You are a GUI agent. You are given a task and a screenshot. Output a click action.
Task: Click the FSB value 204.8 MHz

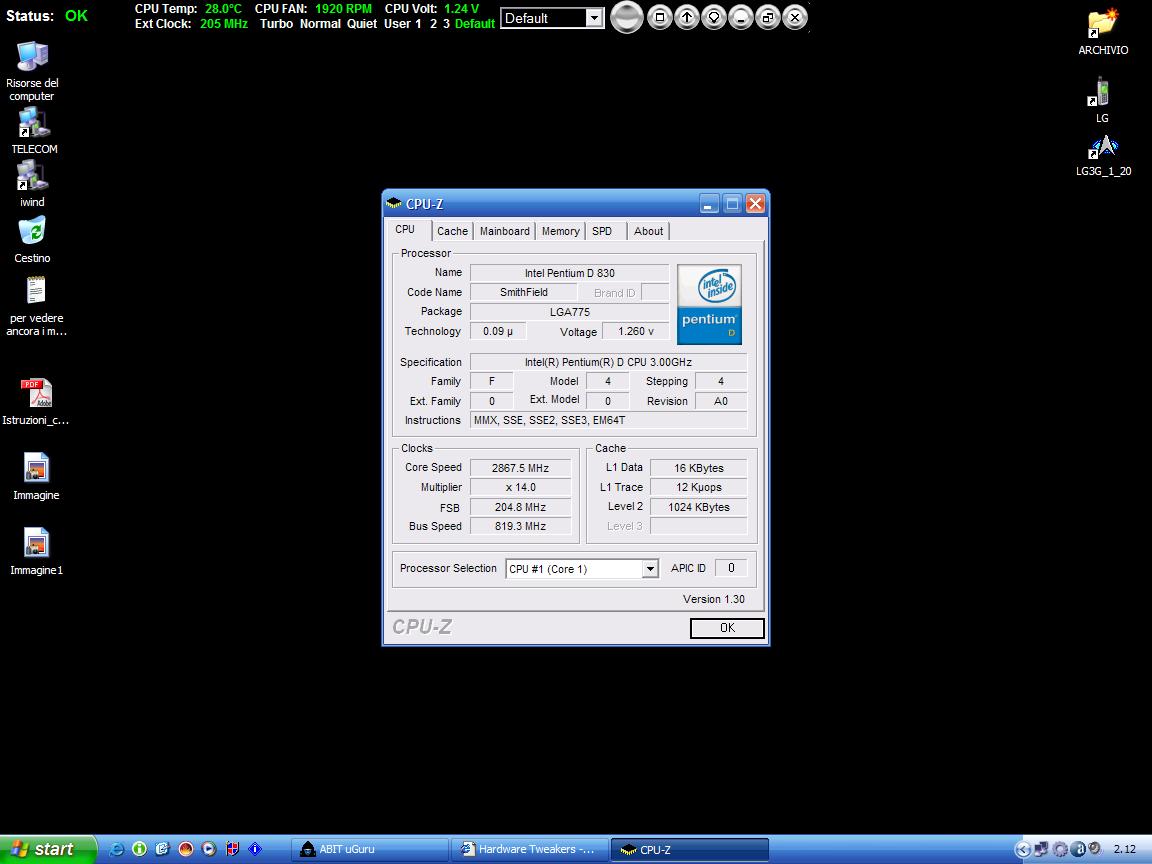520,507
